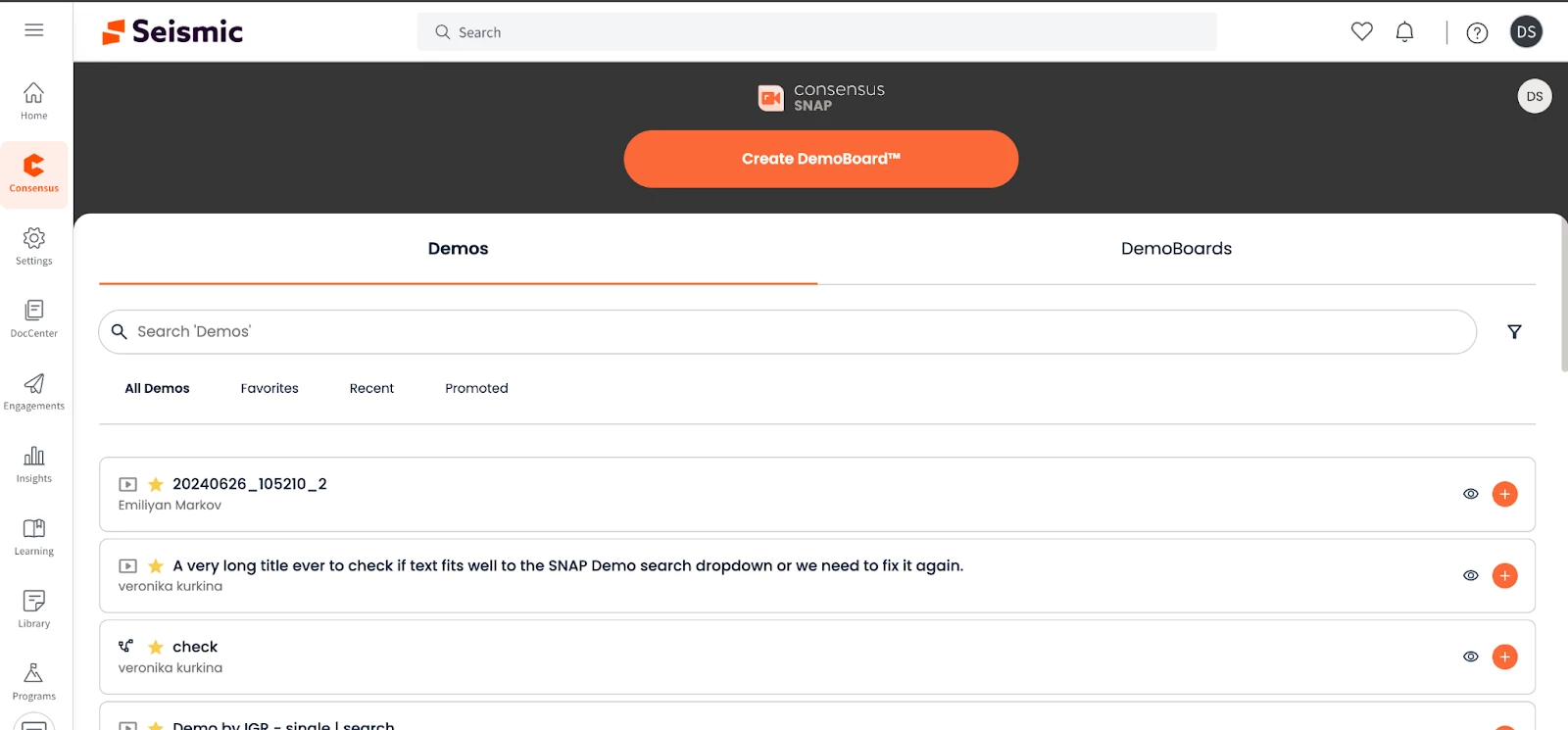
Task: Add 20240626_105210_2 with the plus button
Action: point(1505,494)
